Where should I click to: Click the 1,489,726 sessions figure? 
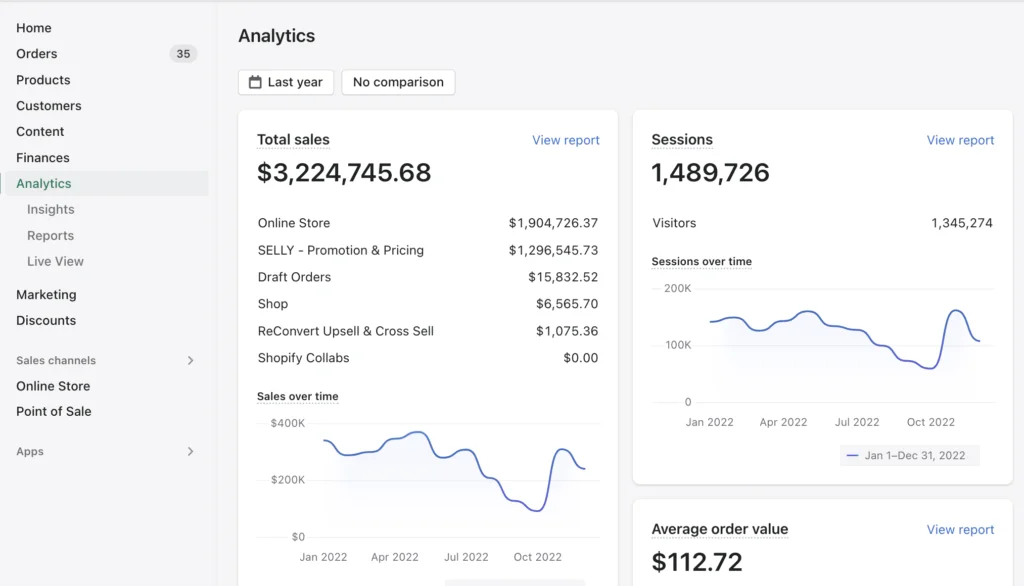click(x=711, y=172)
